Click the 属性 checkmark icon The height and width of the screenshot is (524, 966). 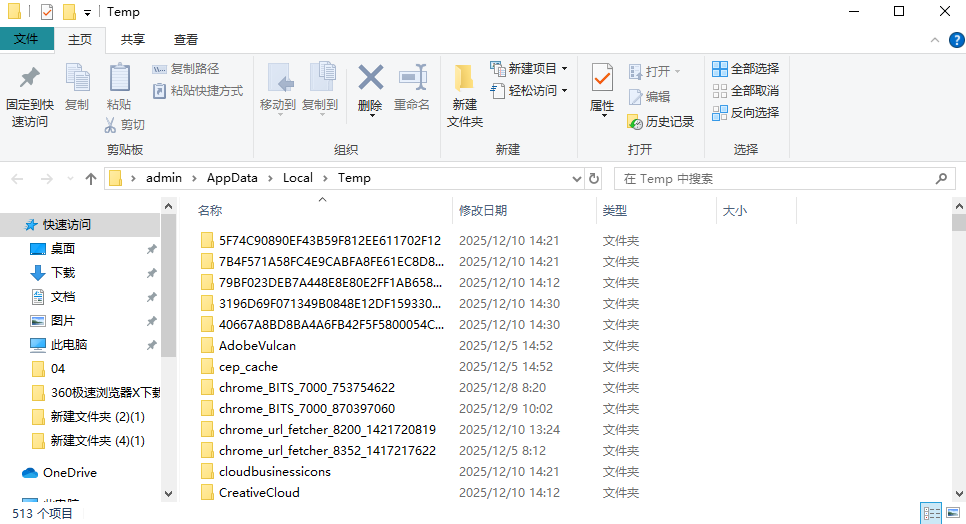[x=602, y=78]
